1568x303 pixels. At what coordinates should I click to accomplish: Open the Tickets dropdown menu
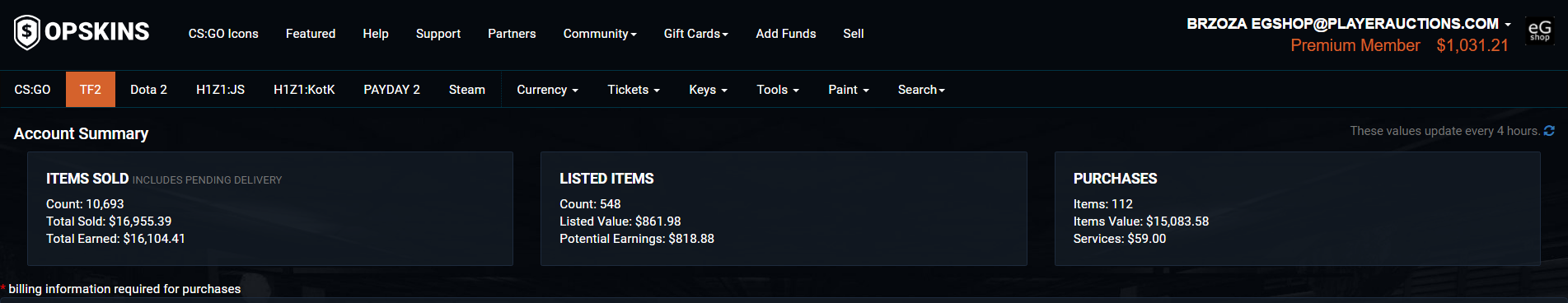[x=633, y=90]
